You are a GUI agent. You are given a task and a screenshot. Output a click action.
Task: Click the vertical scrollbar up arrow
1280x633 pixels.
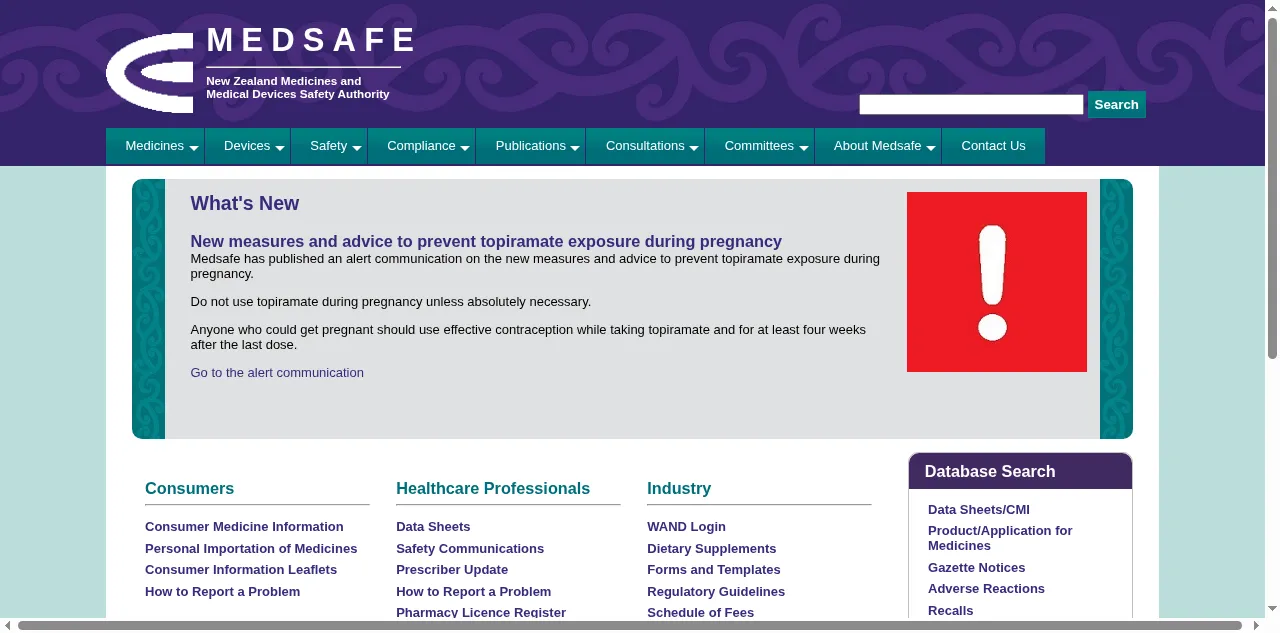1272,7
